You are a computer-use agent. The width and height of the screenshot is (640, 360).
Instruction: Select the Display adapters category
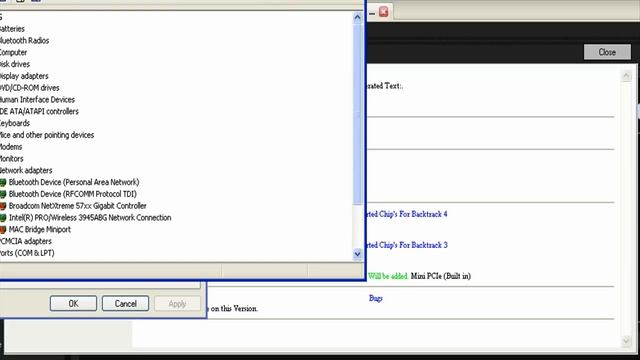tap(24, 76)
